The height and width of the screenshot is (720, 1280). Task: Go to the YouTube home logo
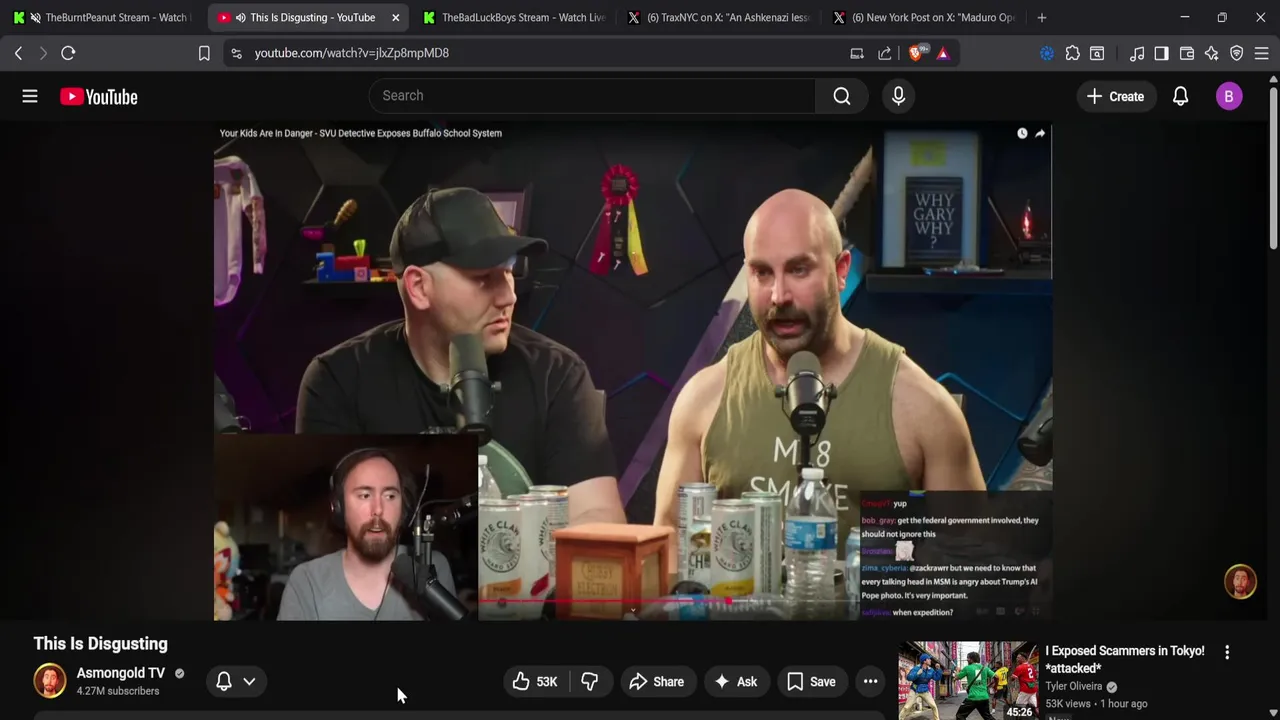(98, 97)
